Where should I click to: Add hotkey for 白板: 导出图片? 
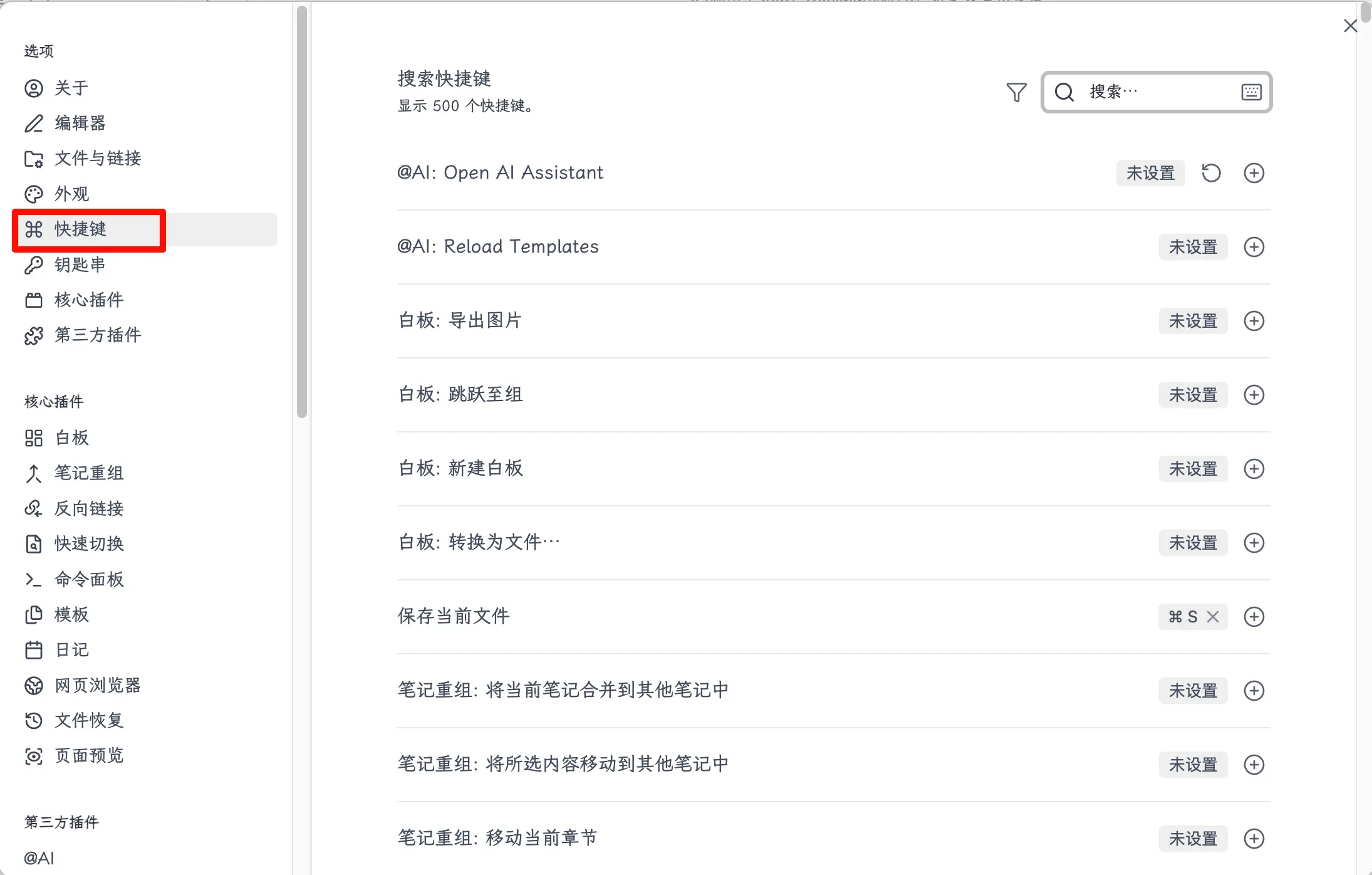click(1254, 321)
